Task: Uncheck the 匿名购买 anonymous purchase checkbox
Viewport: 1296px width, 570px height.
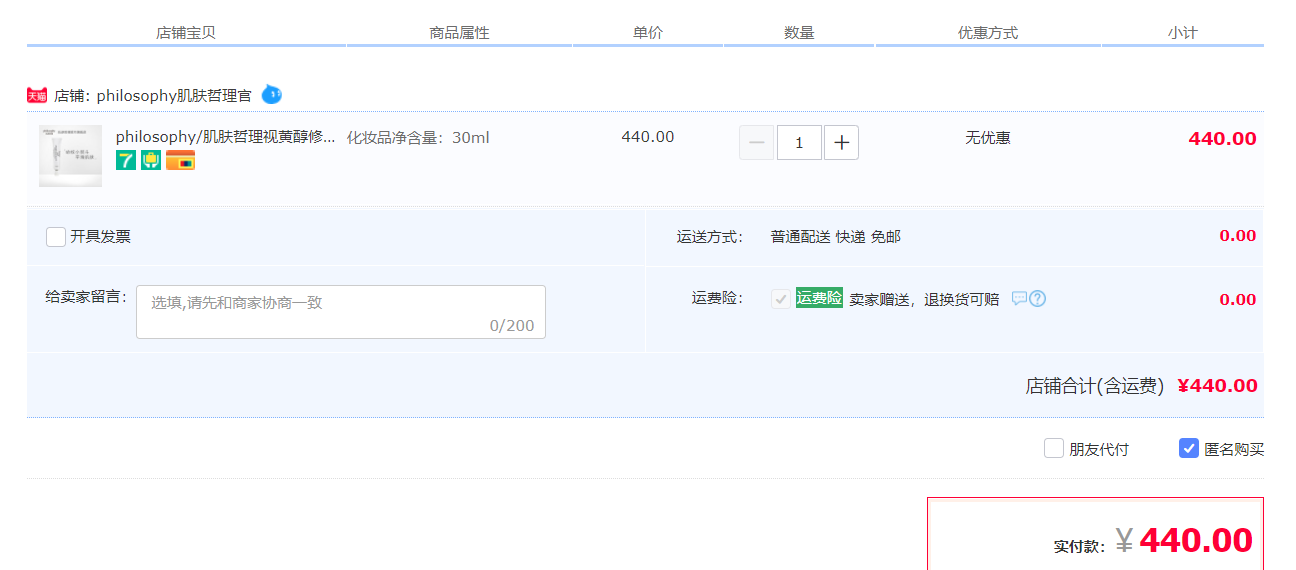Action: (1189, 448)
